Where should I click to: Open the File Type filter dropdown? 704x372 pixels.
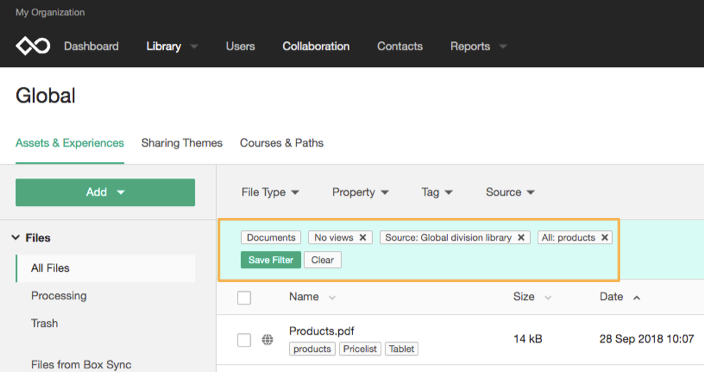270,192
